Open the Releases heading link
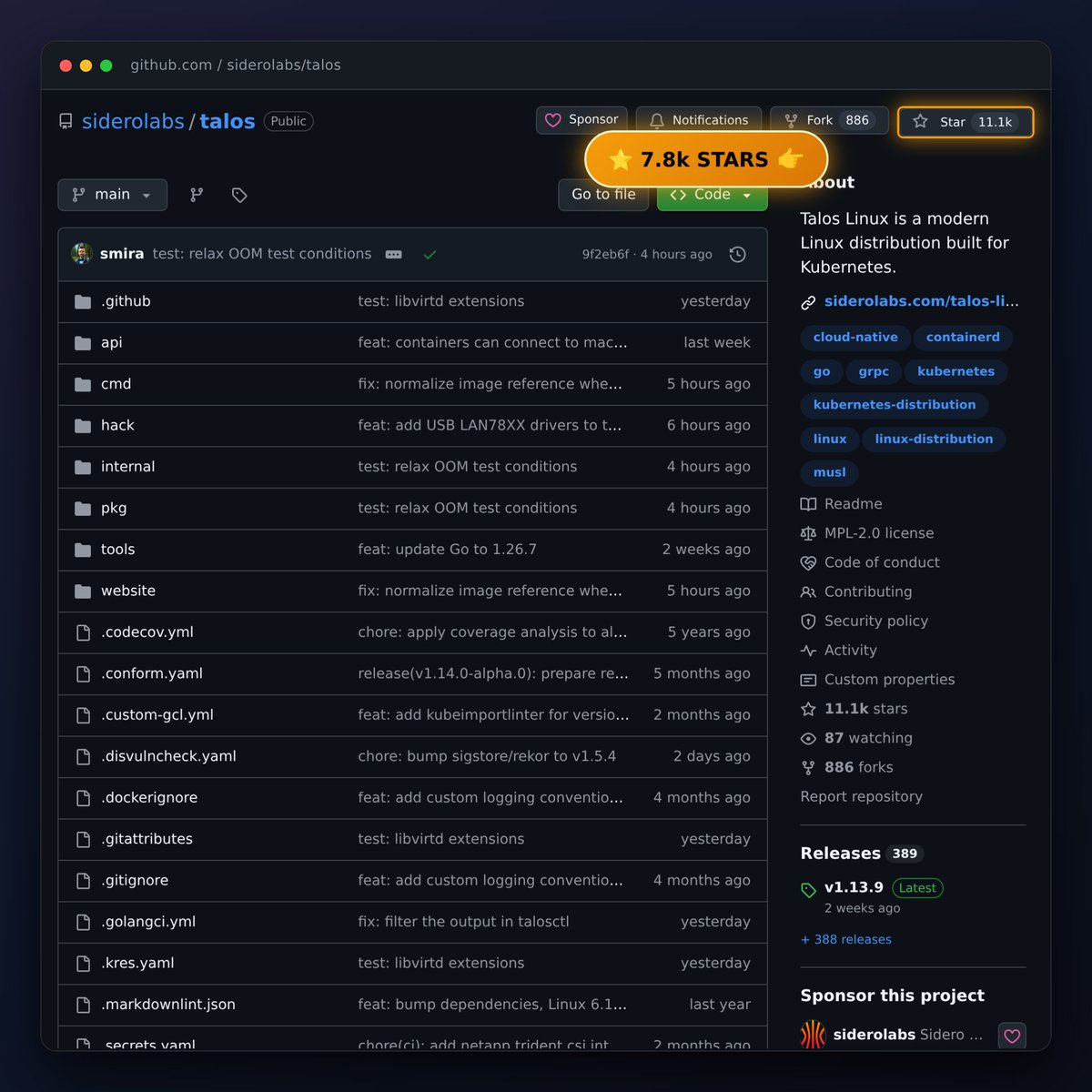 tap(841, 854)
